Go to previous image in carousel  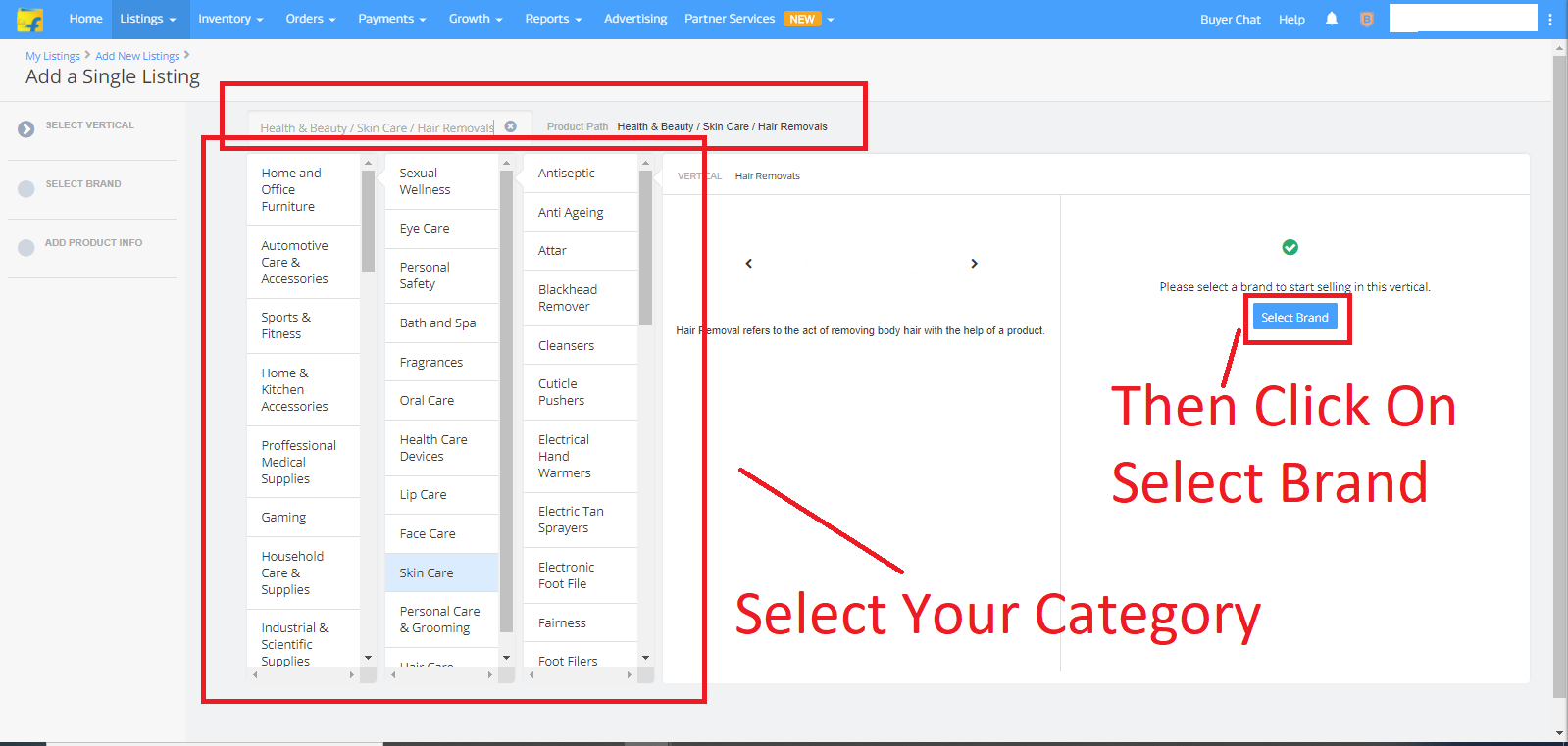[749, 263]
